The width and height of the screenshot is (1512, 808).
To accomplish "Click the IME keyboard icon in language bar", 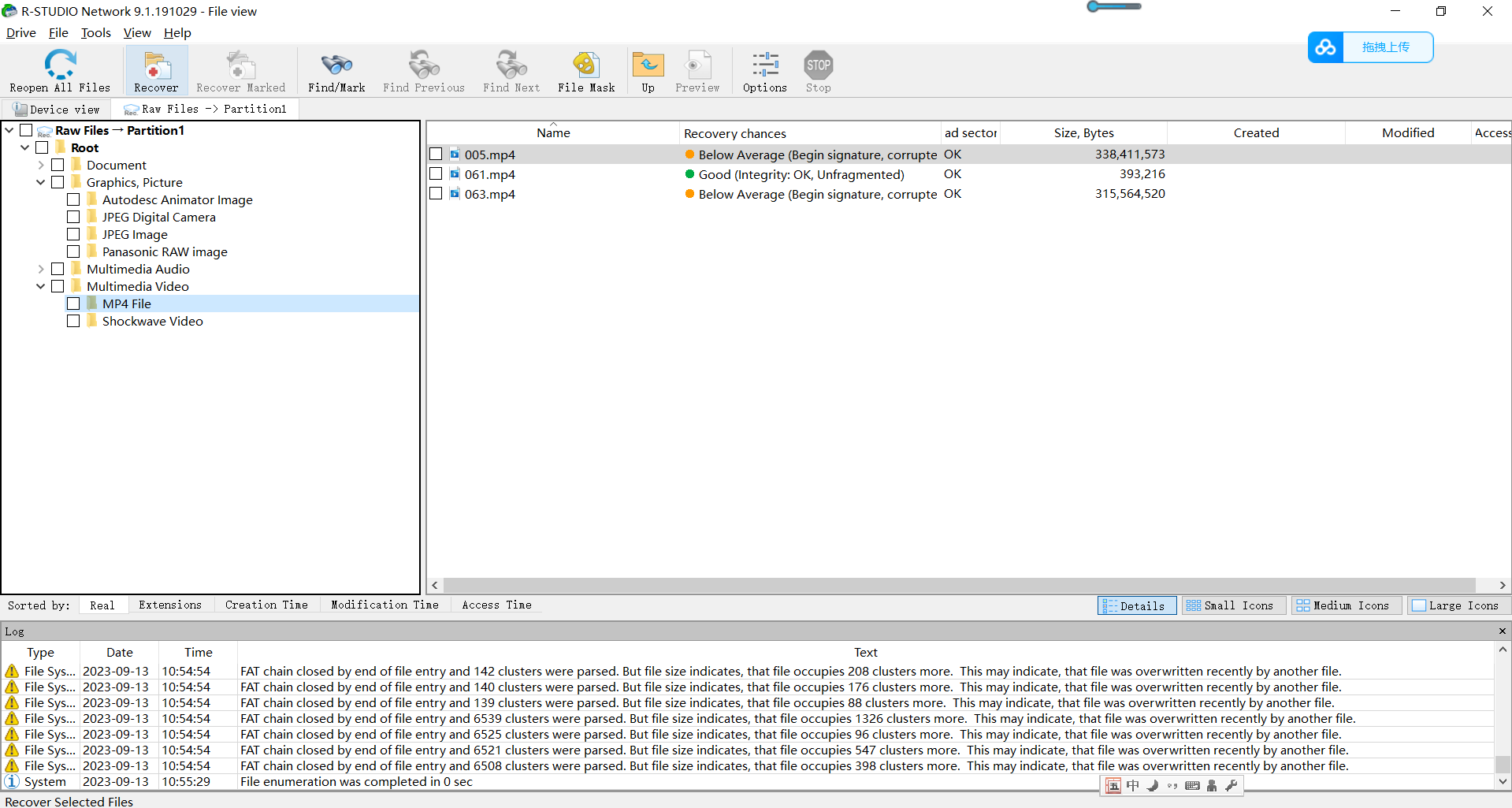I will coord(1192,785).
